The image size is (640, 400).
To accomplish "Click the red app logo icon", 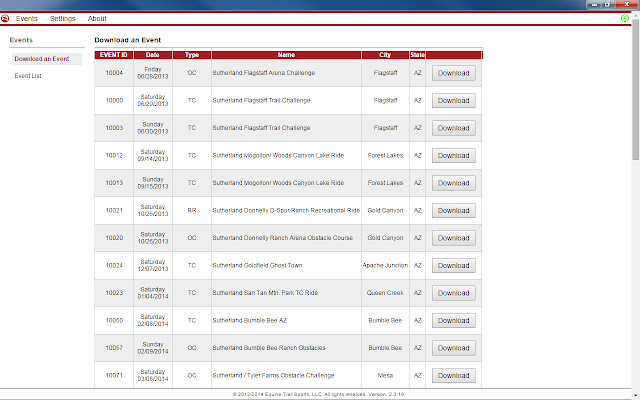I will [6, 18].
